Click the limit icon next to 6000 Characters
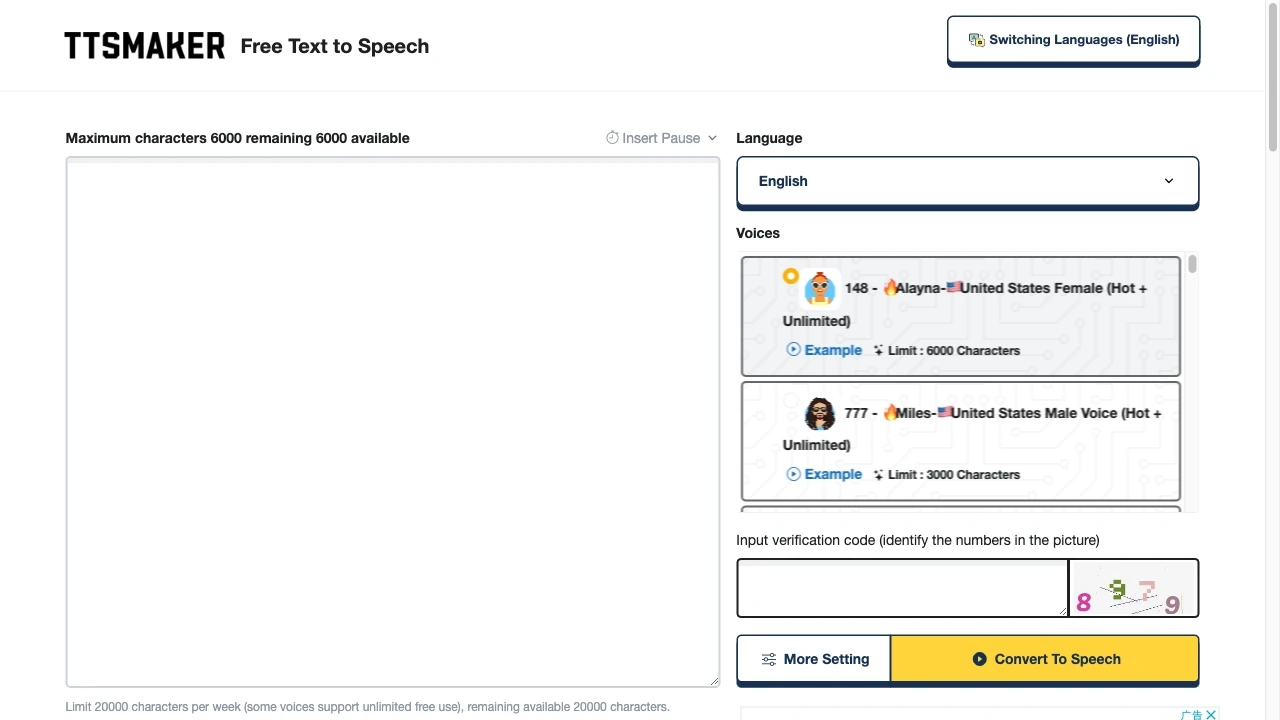Image resolution: width=1280 pixels, height=720 pixels. point(878,350)
